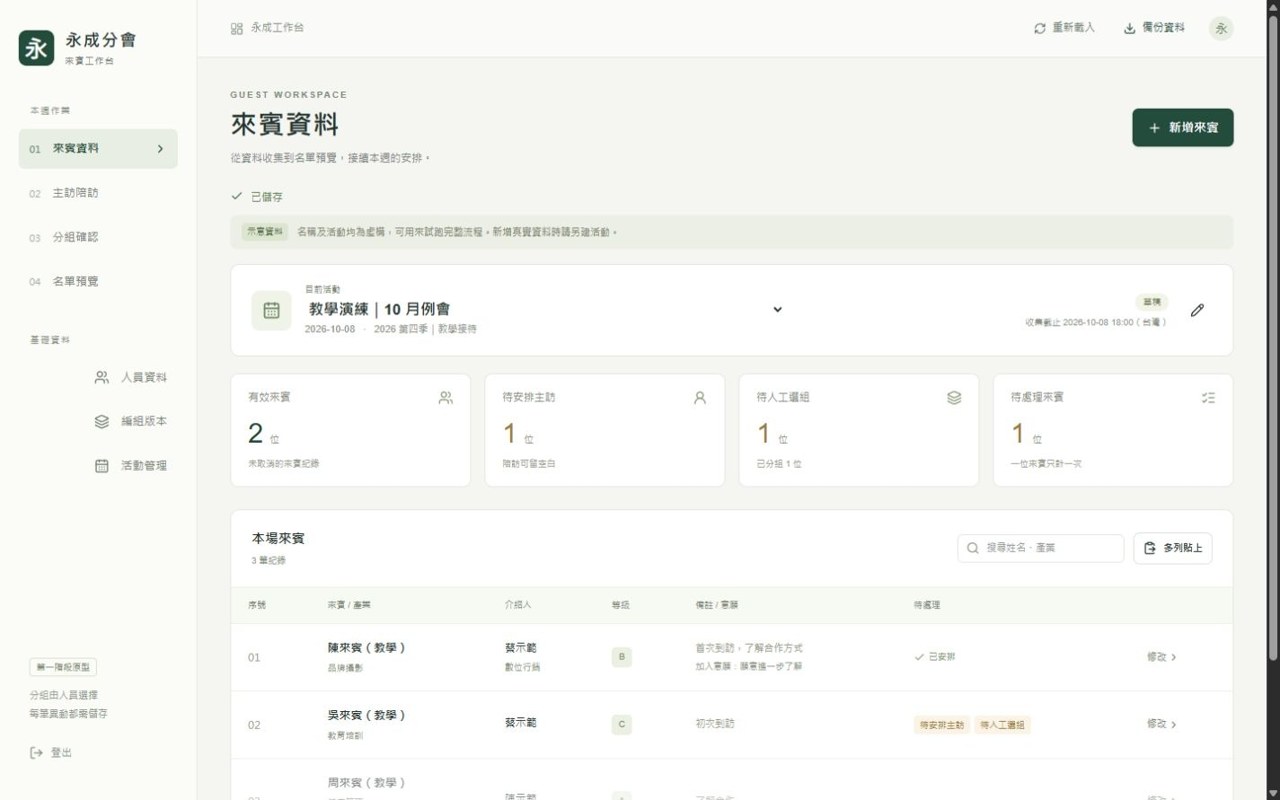
Task: Click the logout arrow icon beside 登出
Action: pyautogui.click(x=37, y=752)
